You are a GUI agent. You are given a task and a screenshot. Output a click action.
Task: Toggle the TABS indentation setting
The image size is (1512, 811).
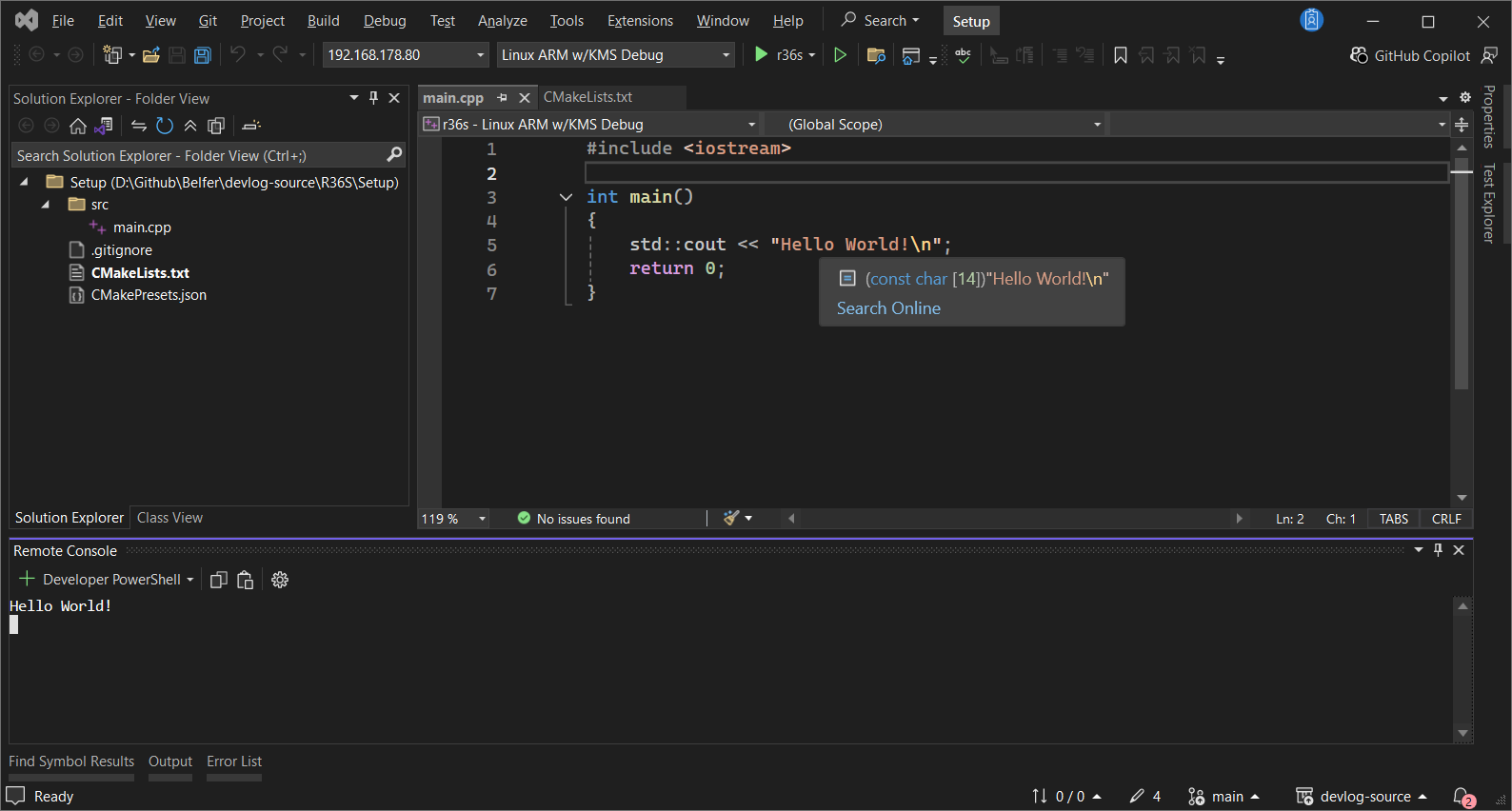1393,519
